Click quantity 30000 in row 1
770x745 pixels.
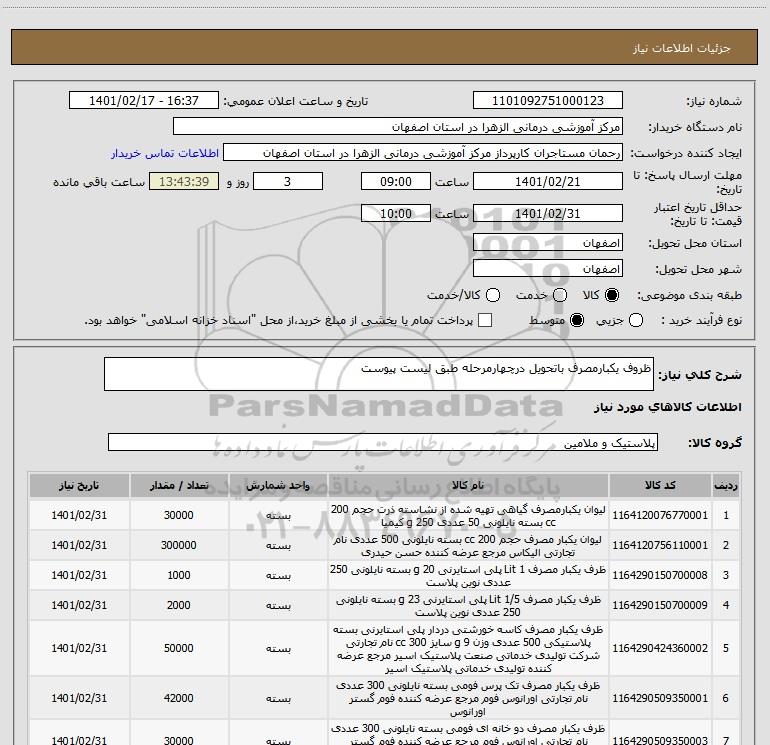coord(179,515)
